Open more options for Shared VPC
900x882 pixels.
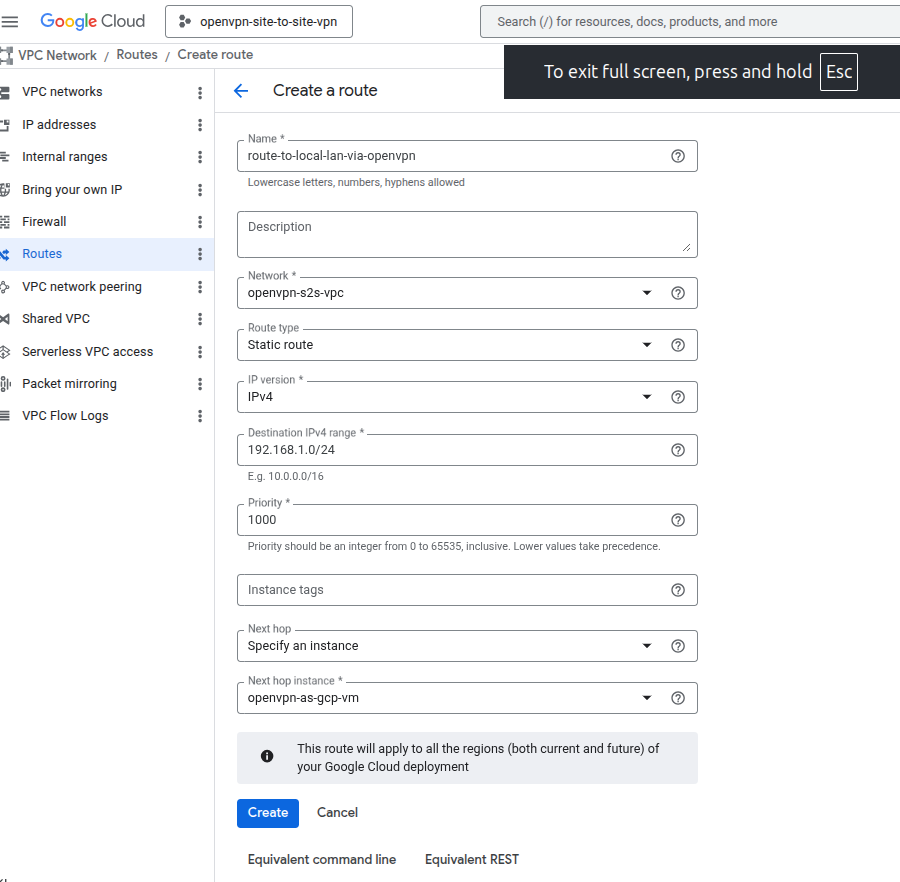click(x=200, y=318)
